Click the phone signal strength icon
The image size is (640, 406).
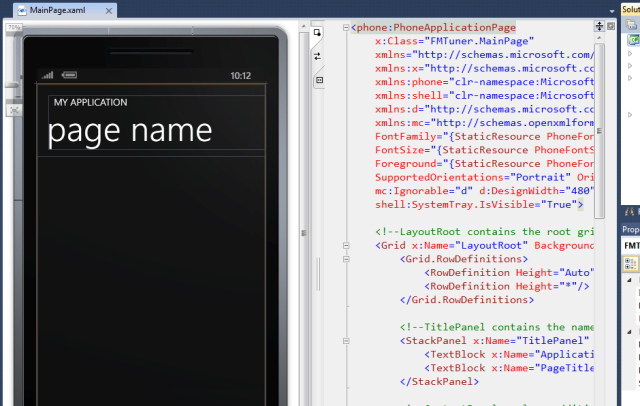pos(47,75)
